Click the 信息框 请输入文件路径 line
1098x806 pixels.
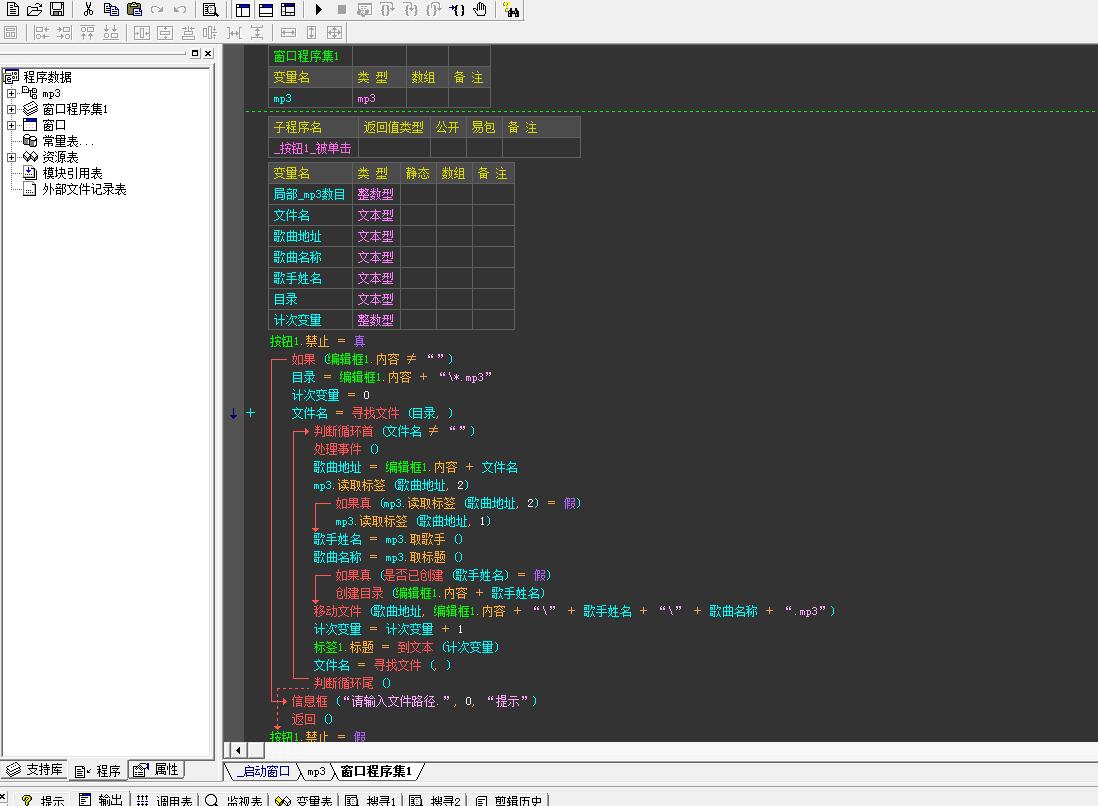click(x=414, y=701)
